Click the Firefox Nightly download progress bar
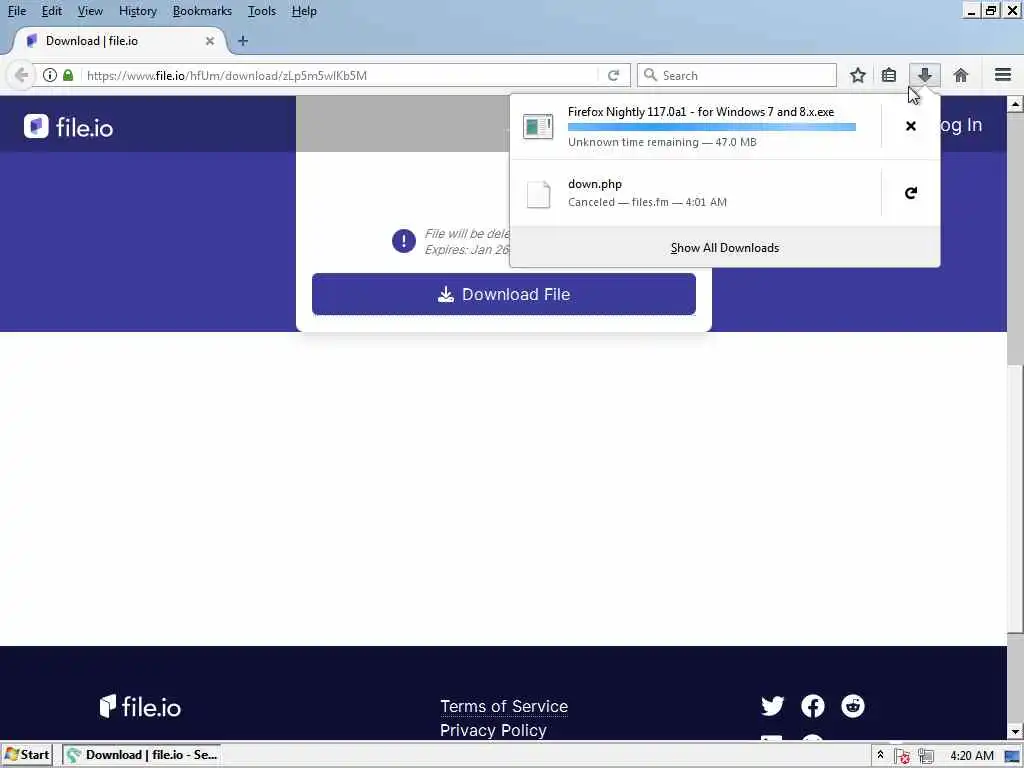The width and height of the screenshot is (1024, 768). (712, 127)
